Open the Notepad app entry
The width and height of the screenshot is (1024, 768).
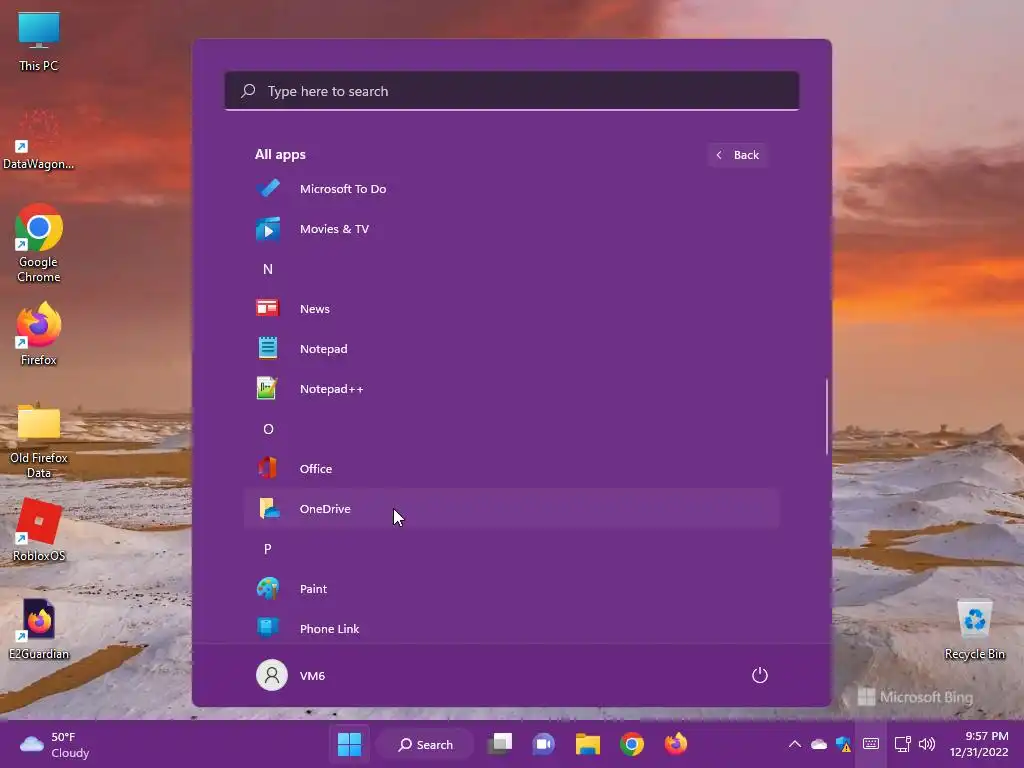coord(511,349)
